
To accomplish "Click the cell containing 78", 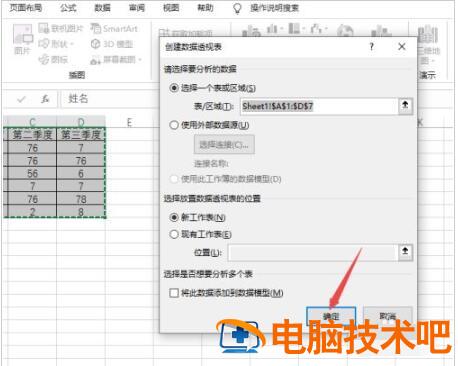I will click(81, 199).
